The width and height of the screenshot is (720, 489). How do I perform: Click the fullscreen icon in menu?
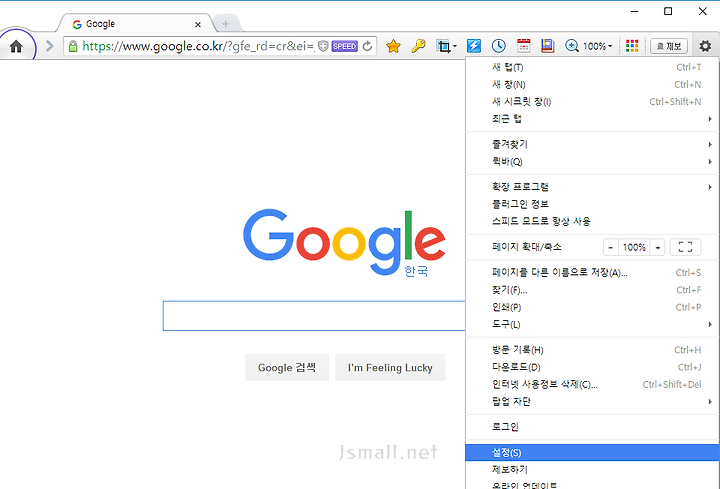pyautogui.click(x=685, y=247)
